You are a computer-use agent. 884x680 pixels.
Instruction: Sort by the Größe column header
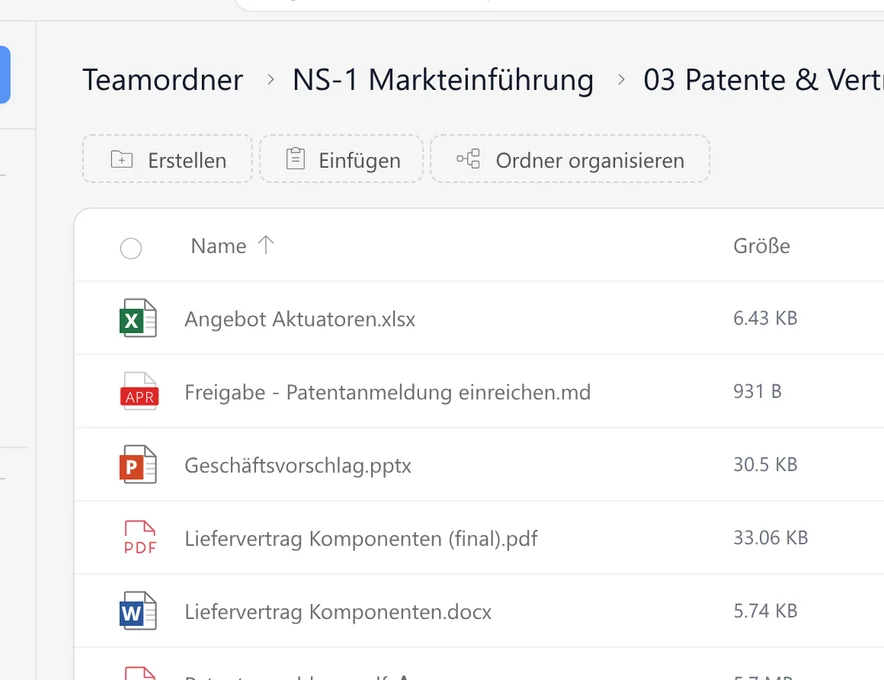pyautogui.click(x=762, y=246)
